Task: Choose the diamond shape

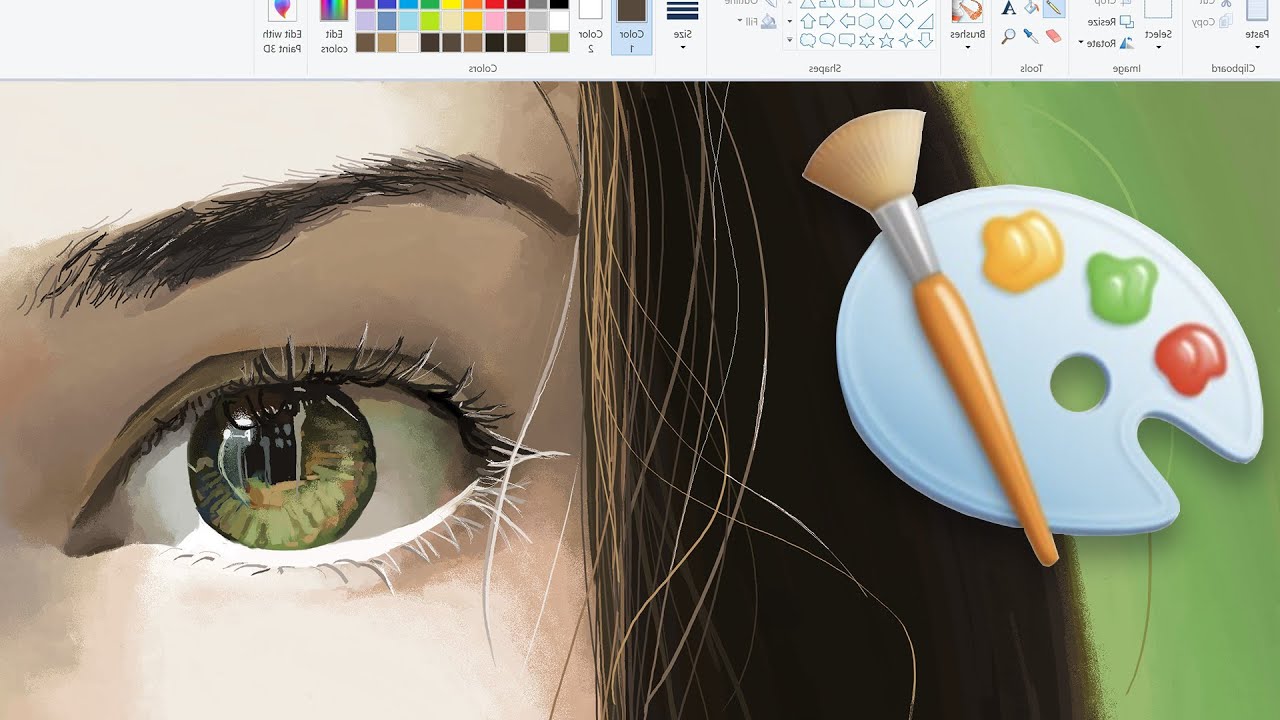Action: coord(906,20)
